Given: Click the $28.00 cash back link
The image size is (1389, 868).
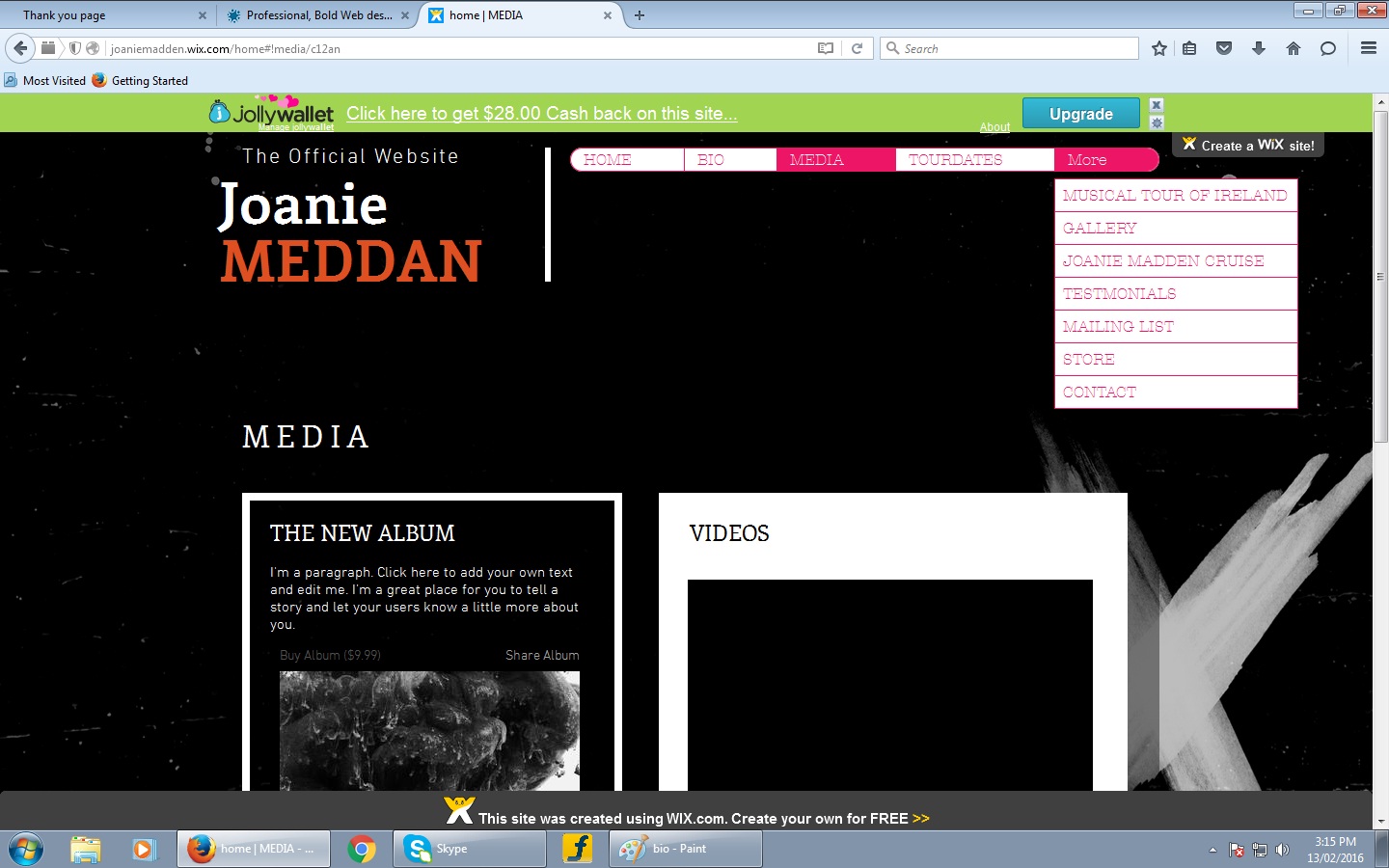Looking at the screenshot, I should pos(542,114).
